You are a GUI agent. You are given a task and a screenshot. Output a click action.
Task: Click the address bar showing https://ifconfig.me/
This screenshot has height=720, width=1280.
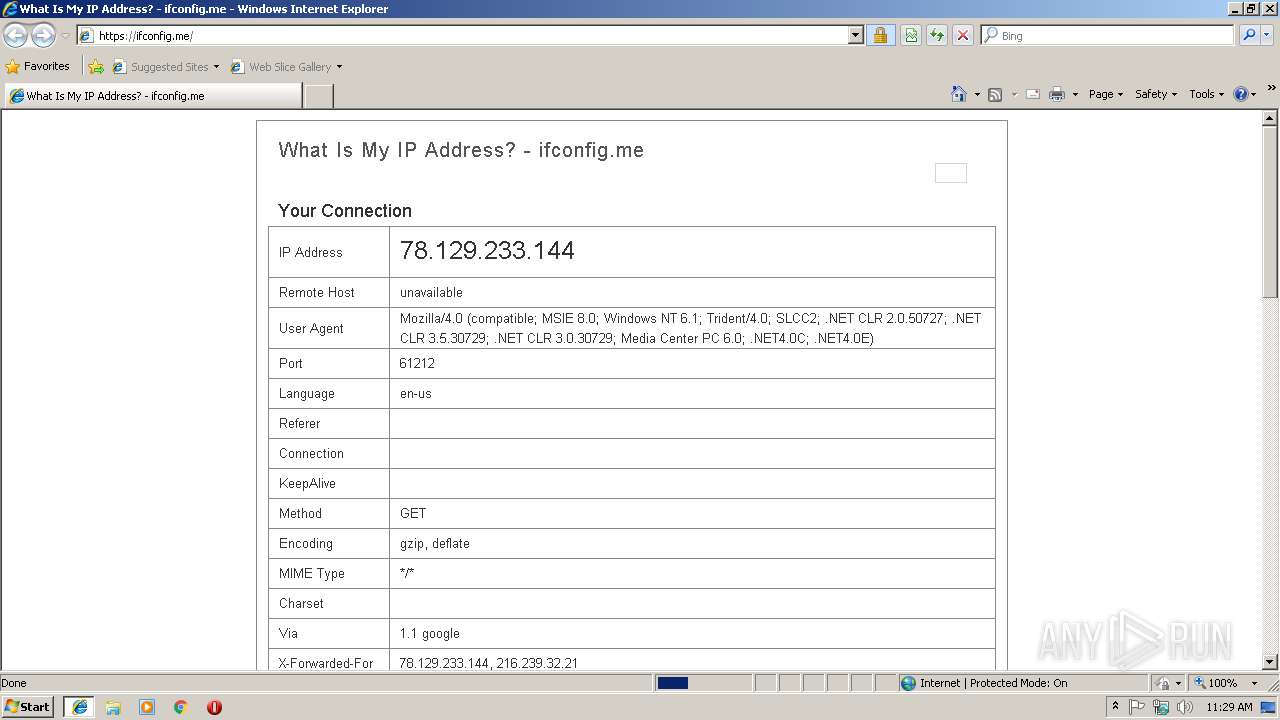pos(463,36)
